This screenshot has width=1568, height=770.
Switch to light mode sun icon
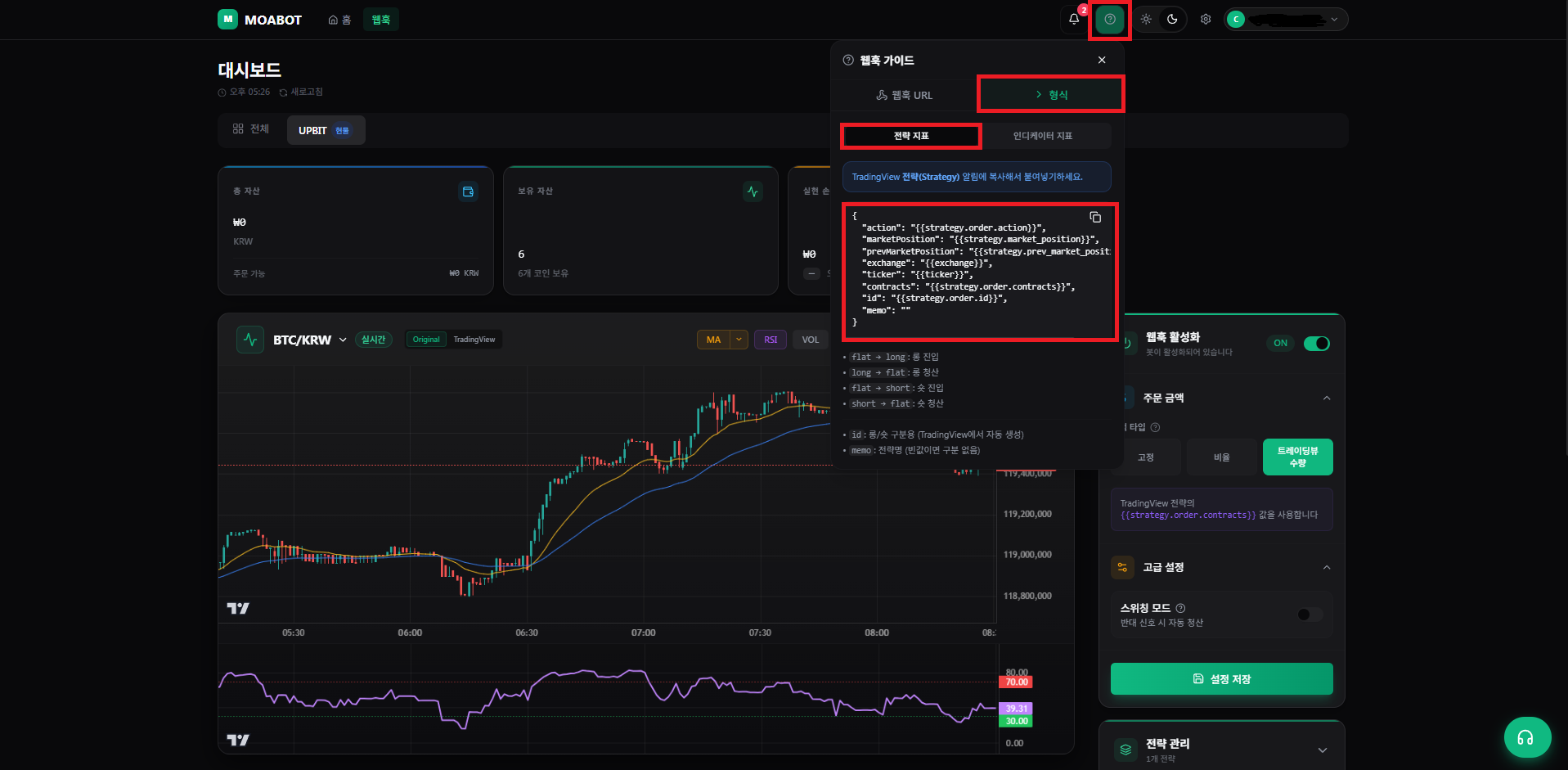pyautogui.click(x=1146, y=19)
